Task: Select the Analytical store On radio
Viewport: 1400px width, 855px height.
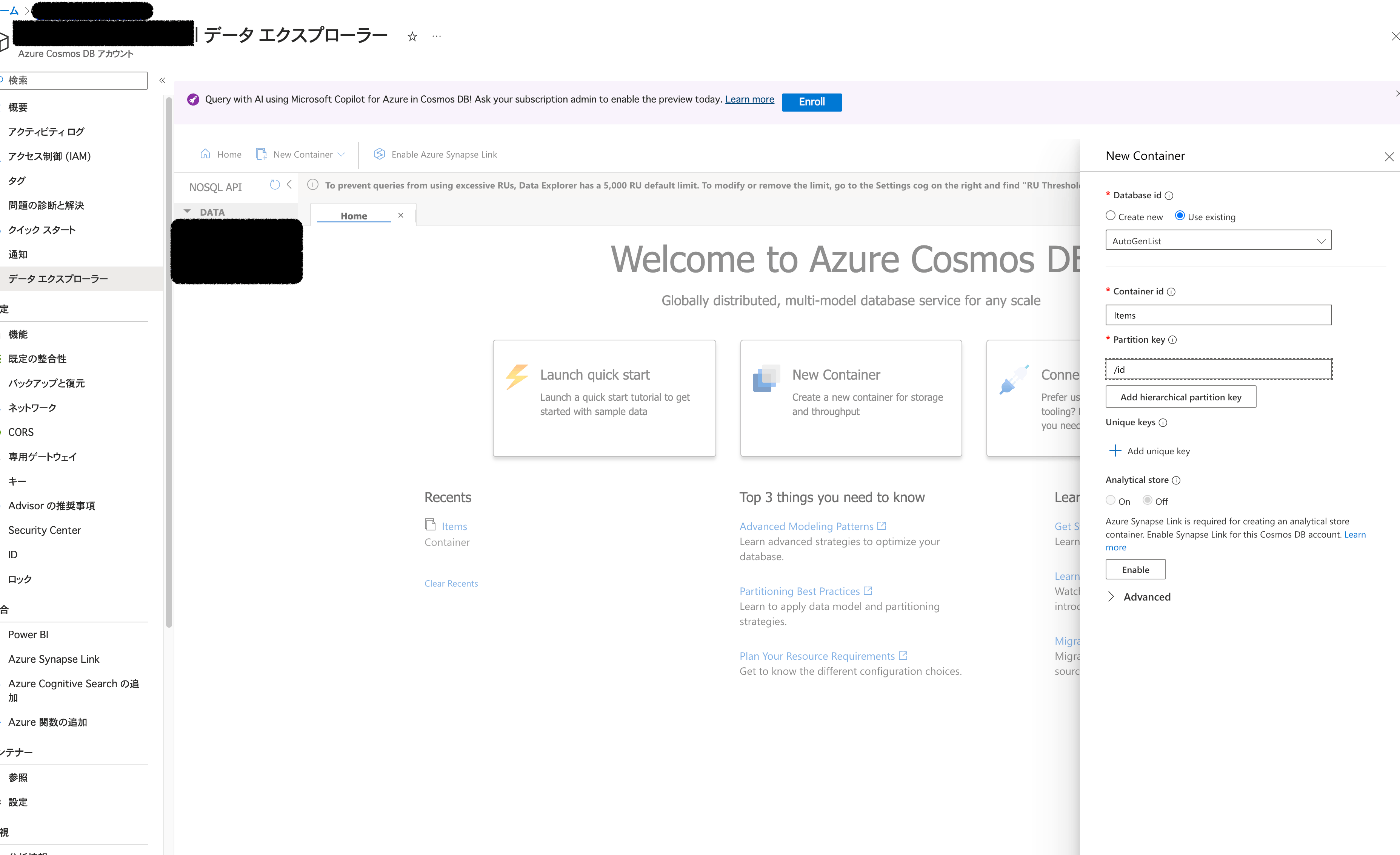Action: (x=1111, y=501)
